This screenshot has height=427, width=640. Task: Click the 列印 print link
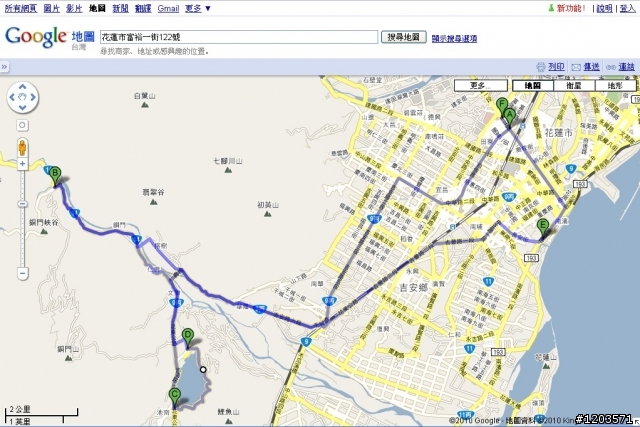556,67
